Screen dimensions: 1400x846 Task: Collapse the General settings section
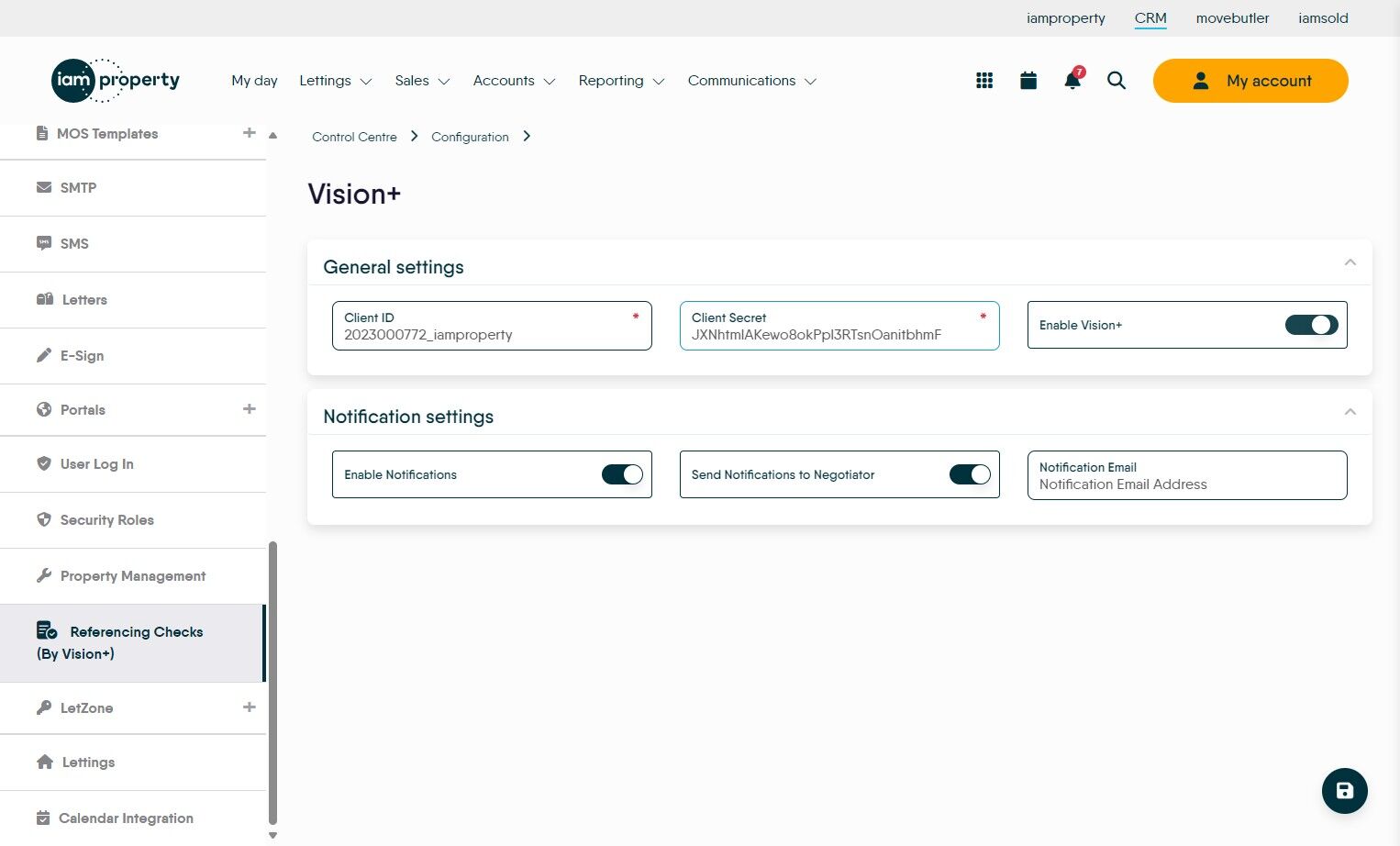[x=1350, y=262]
